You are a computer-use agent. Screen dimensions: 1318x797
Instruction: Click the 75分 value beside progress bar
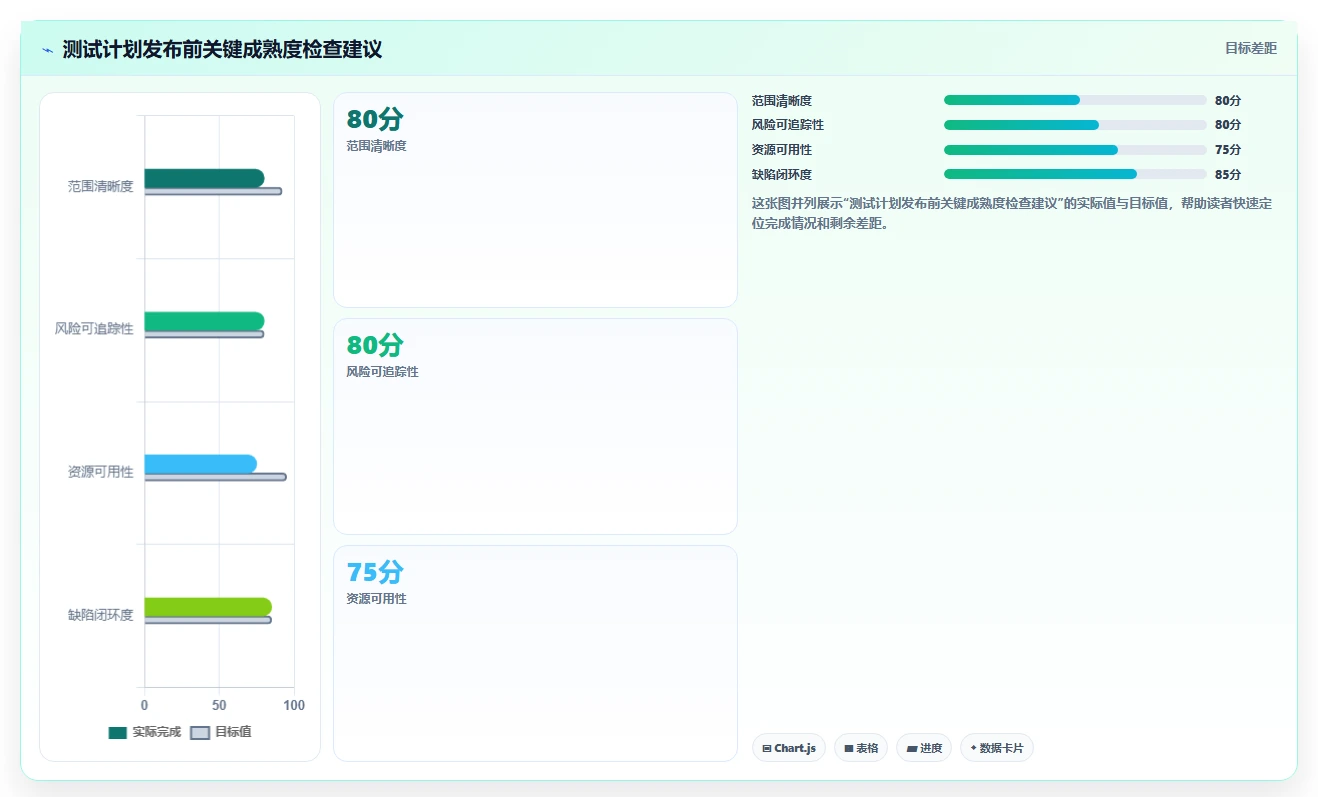(x=1228, y=150)
